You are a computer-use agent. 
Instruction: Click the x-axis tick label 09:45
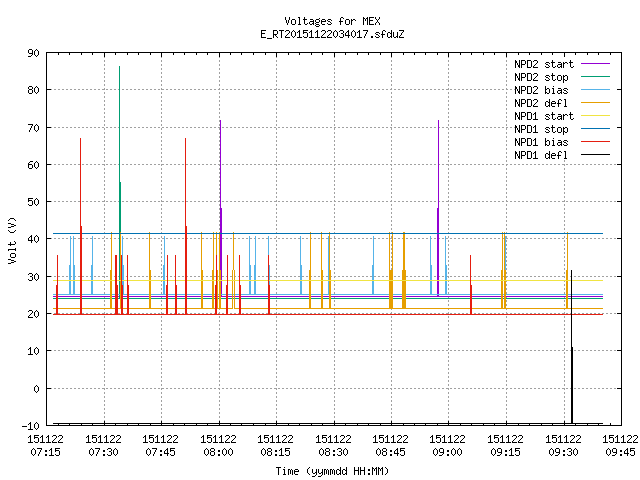point(621,453)
